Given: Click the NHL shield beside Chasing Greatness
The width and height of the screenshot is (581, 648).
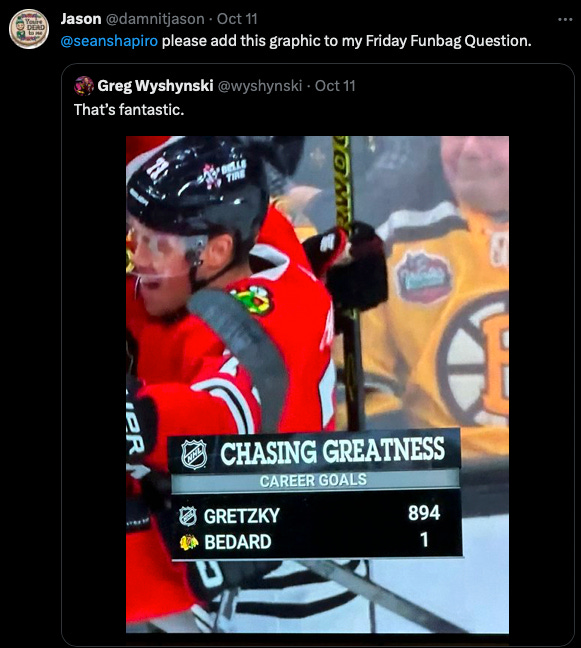Looking at the screenshot, I should click(x=194, y=454).
